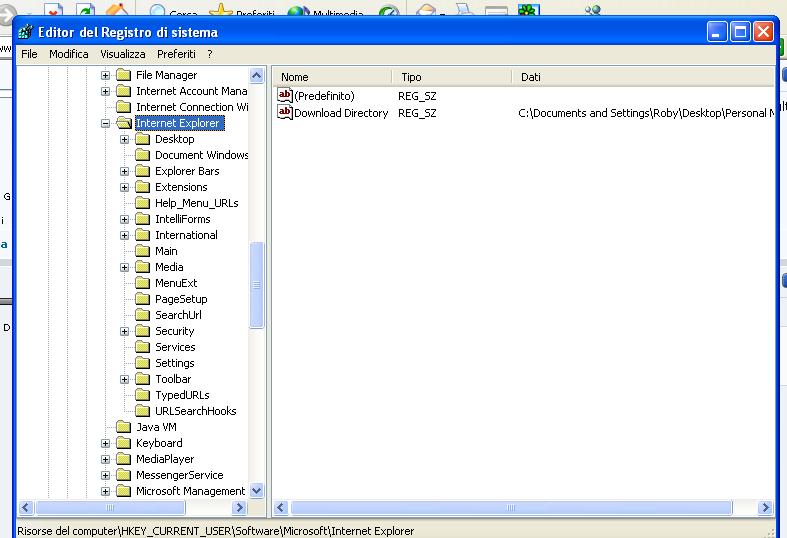This screenshot has height=538, width=787.
Task: Open the ? help menu
Action: click(210, 54)
